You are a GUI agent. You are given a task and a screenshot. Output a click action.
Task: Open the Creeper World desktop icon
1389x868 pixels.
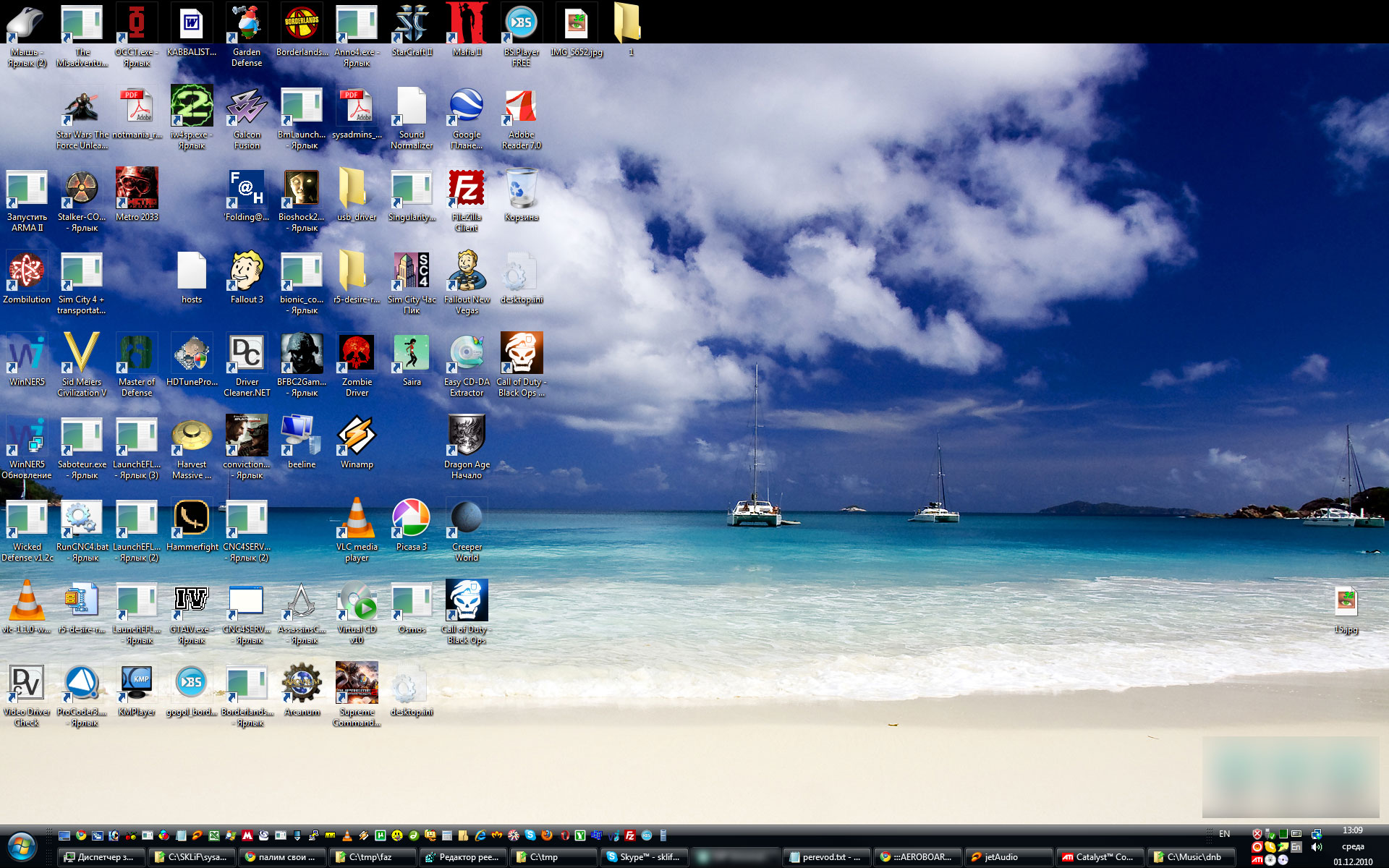tap(467, 529)
